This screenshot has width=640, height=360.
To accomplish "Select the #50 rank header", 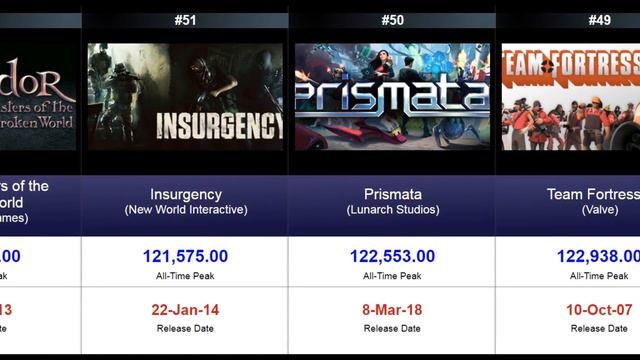I will 392,20.
